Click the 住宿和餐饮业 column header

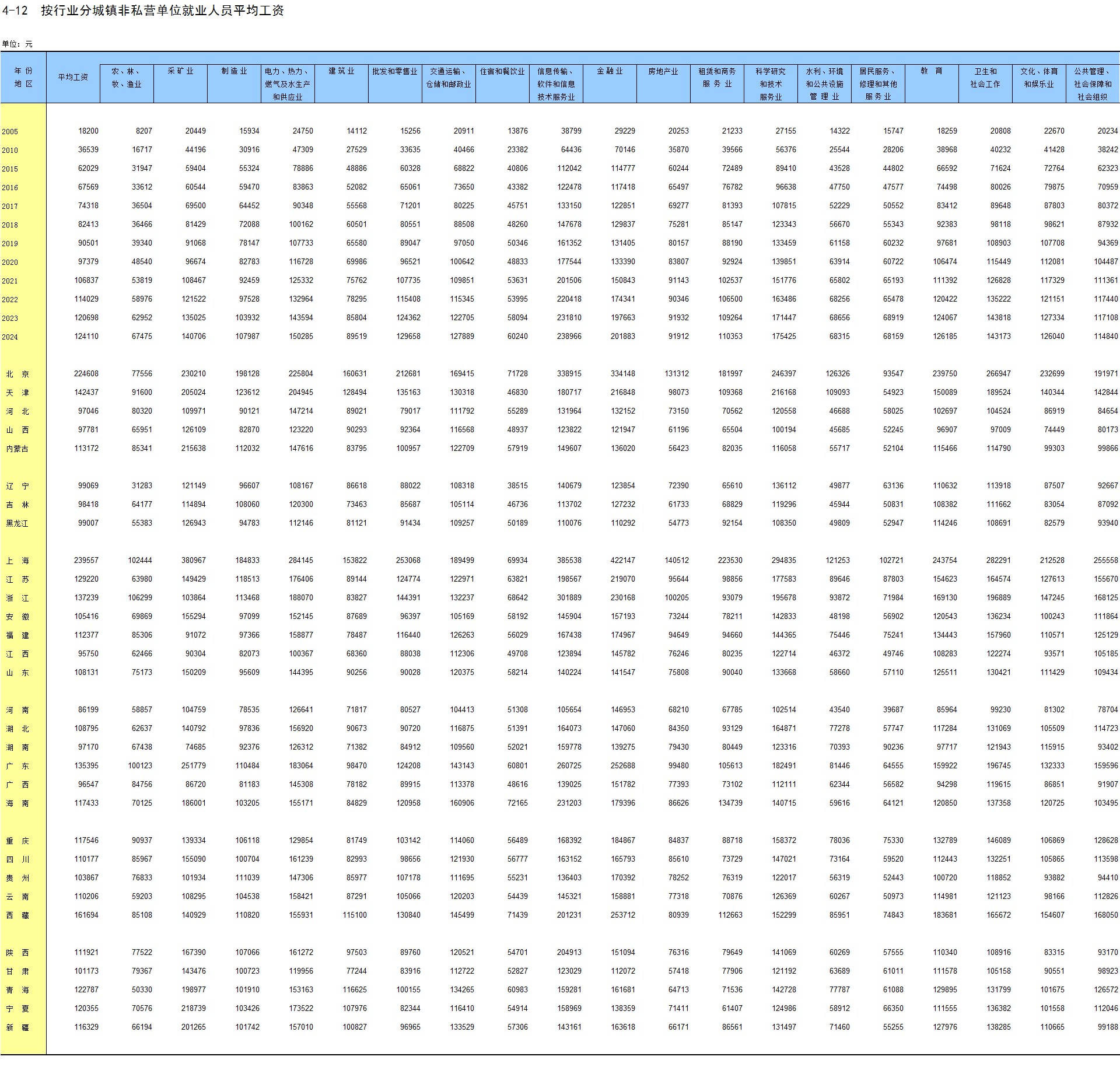(x=502, y=71)
